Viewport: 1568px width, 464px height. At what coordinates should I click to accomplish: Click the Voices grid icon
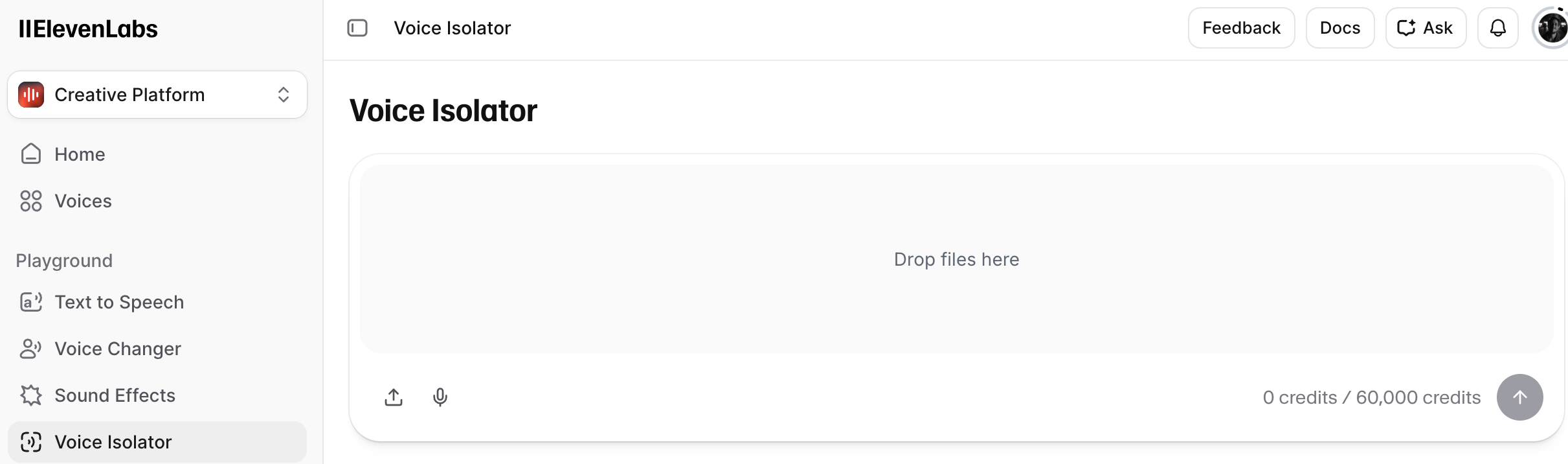tap(31, 201)
